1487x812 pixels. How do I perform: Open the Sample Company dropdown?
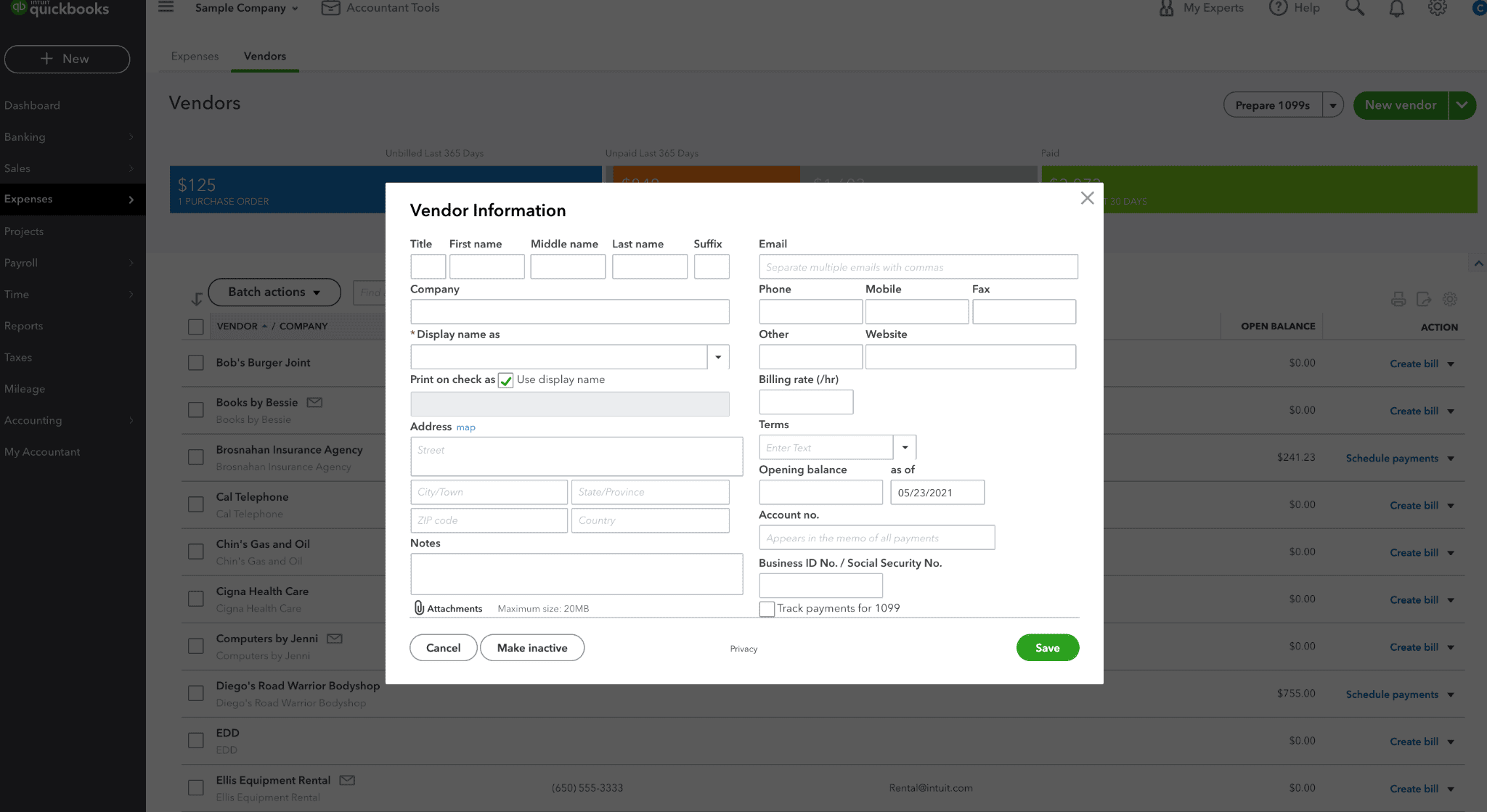(247, 8)
